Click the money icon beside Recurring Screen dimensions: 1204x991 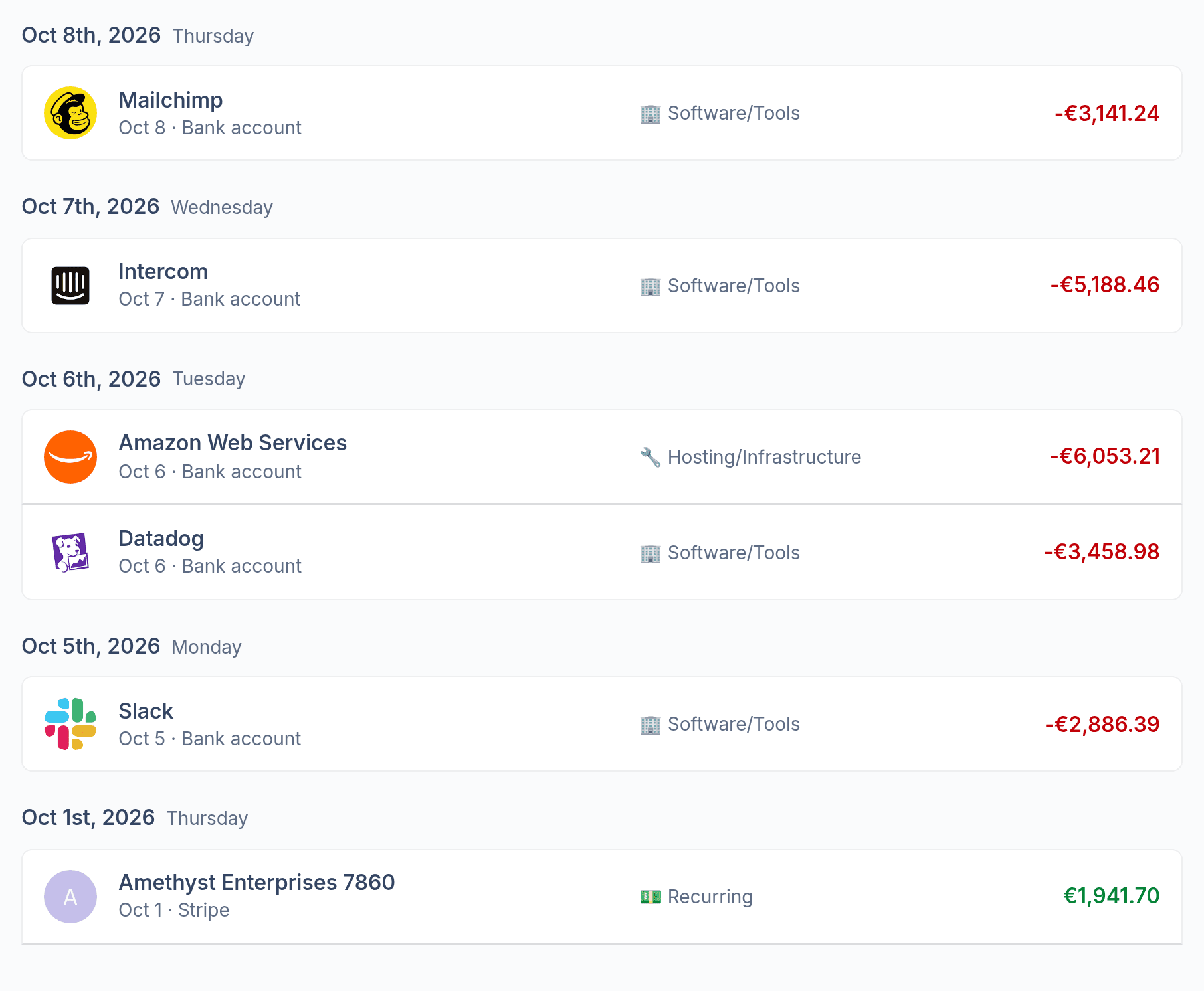pyautogui.click(x=651, y=897)
